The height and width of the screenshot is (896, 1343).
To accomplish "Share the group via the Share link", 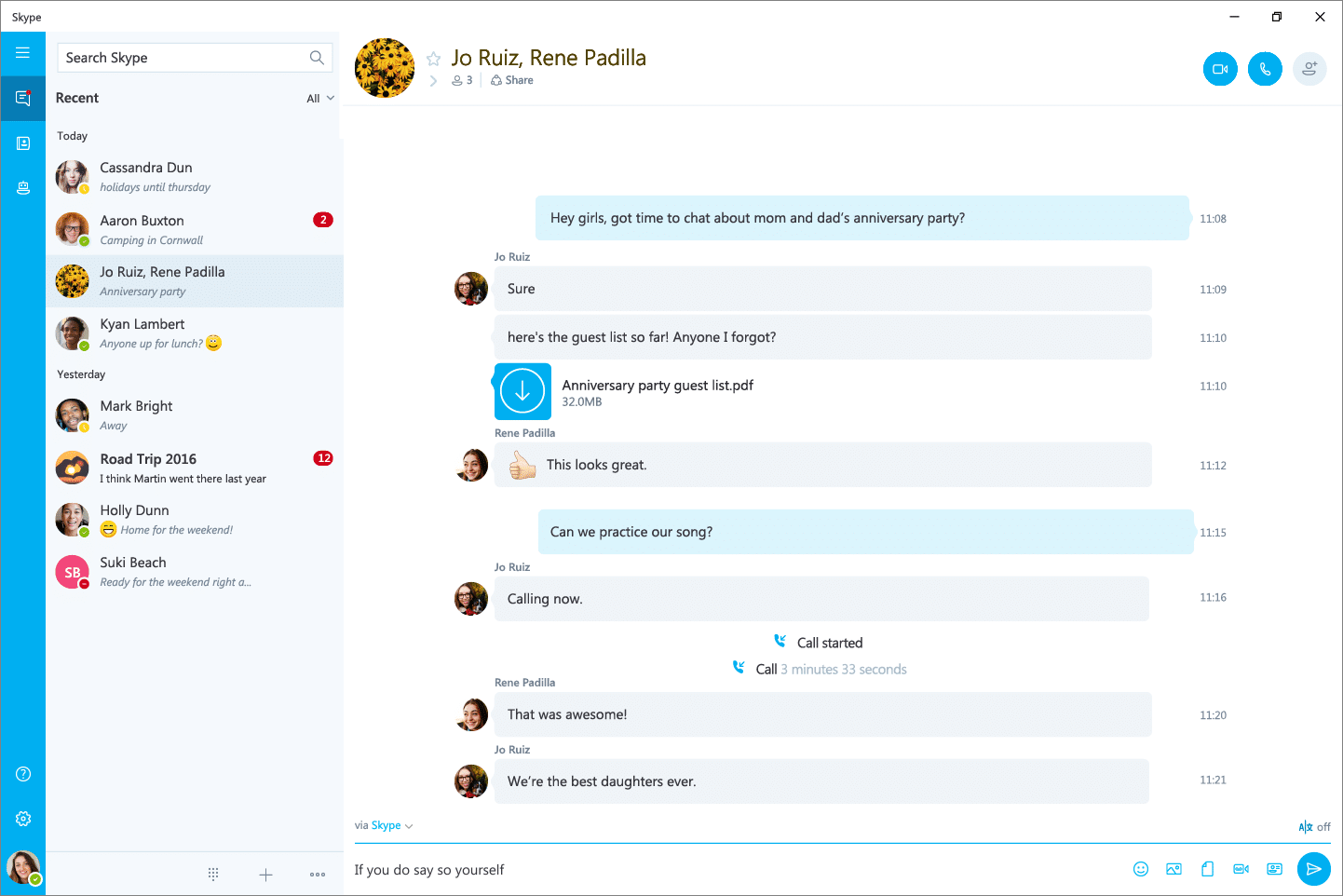I will click(x=511, y=80).
